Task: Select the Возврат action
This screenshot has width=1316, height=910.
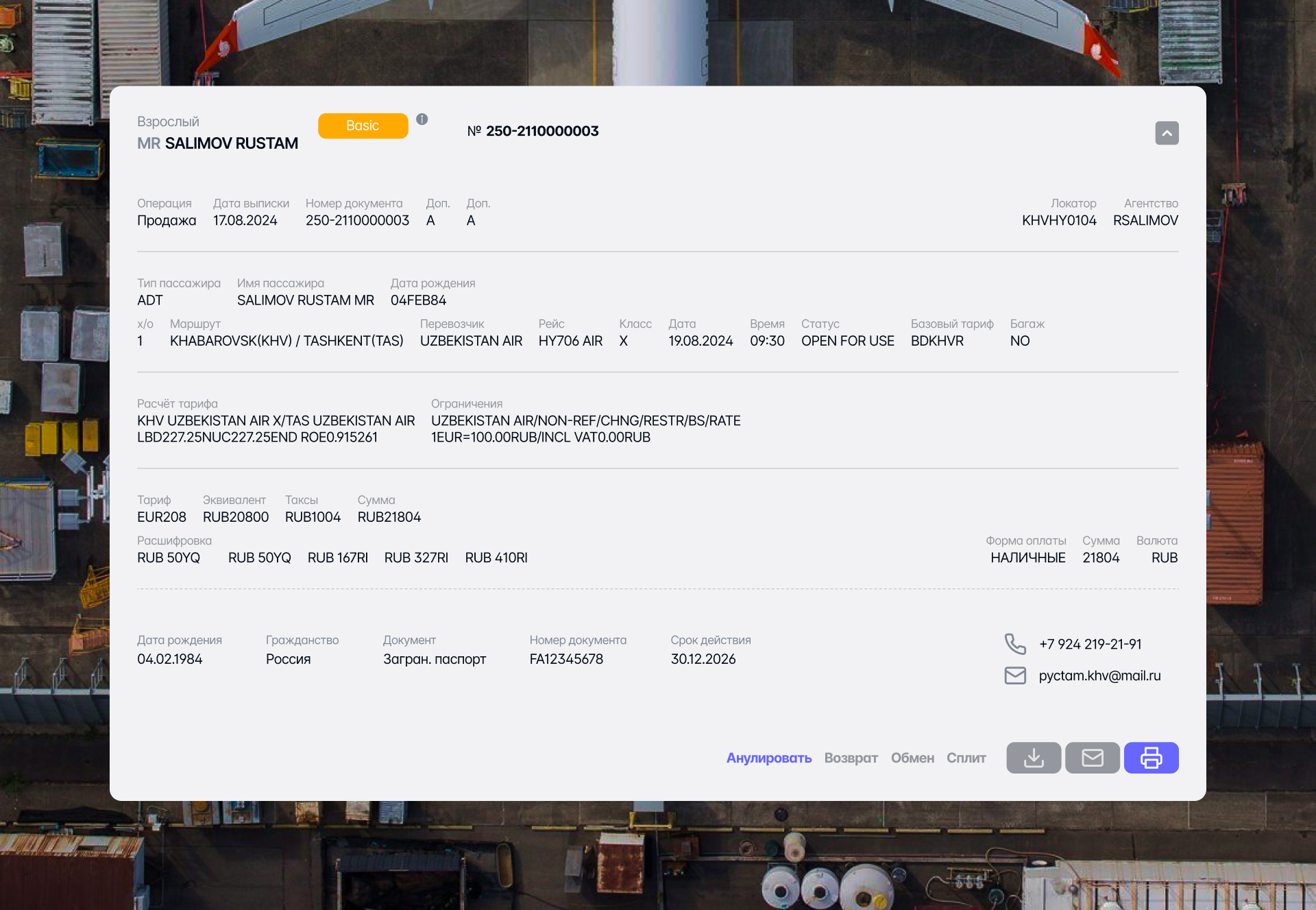Action: tap(851, 758)
